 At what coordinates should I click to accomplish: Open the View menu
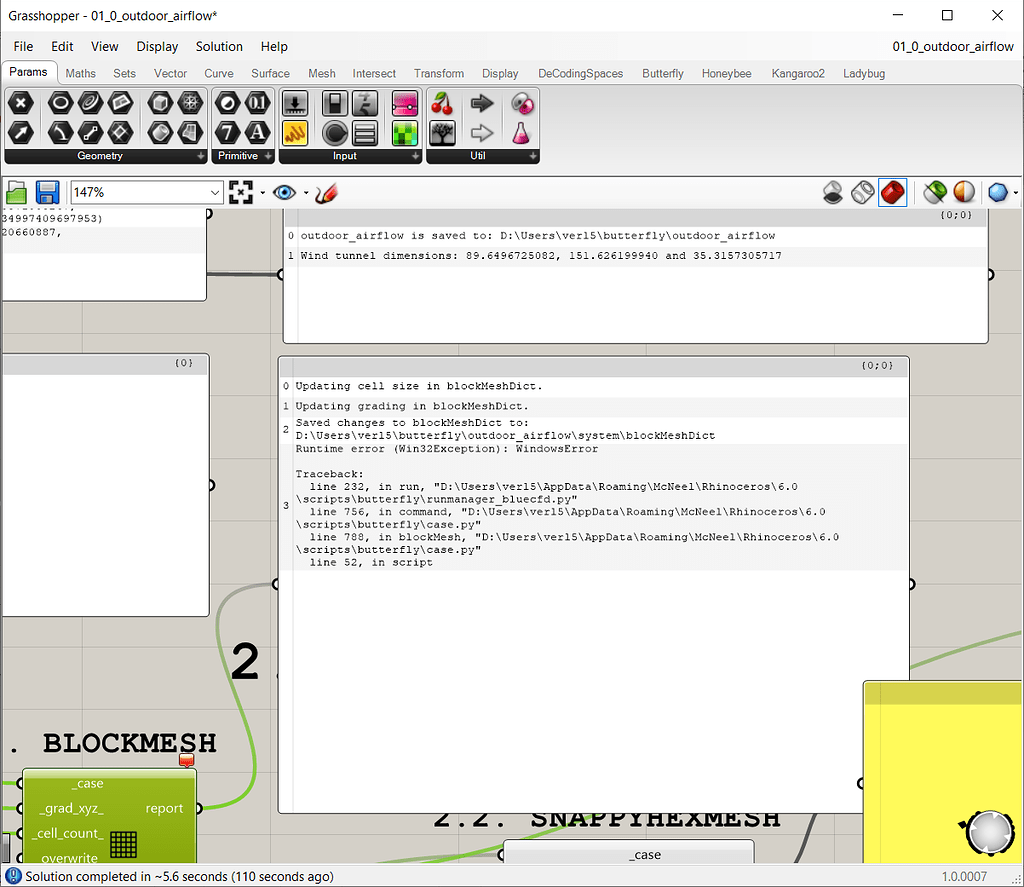(x=104, y=46)
